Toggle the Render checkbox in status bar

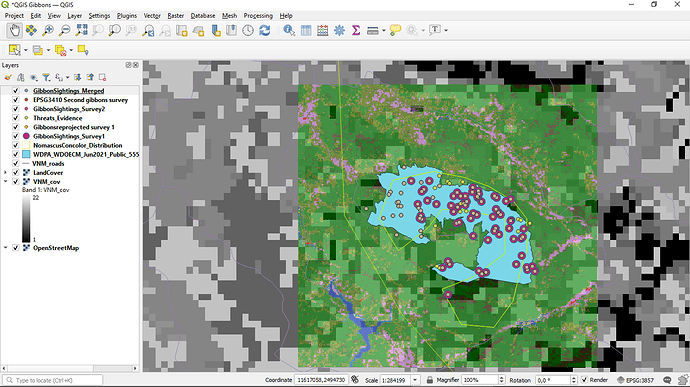pos(584,380)
